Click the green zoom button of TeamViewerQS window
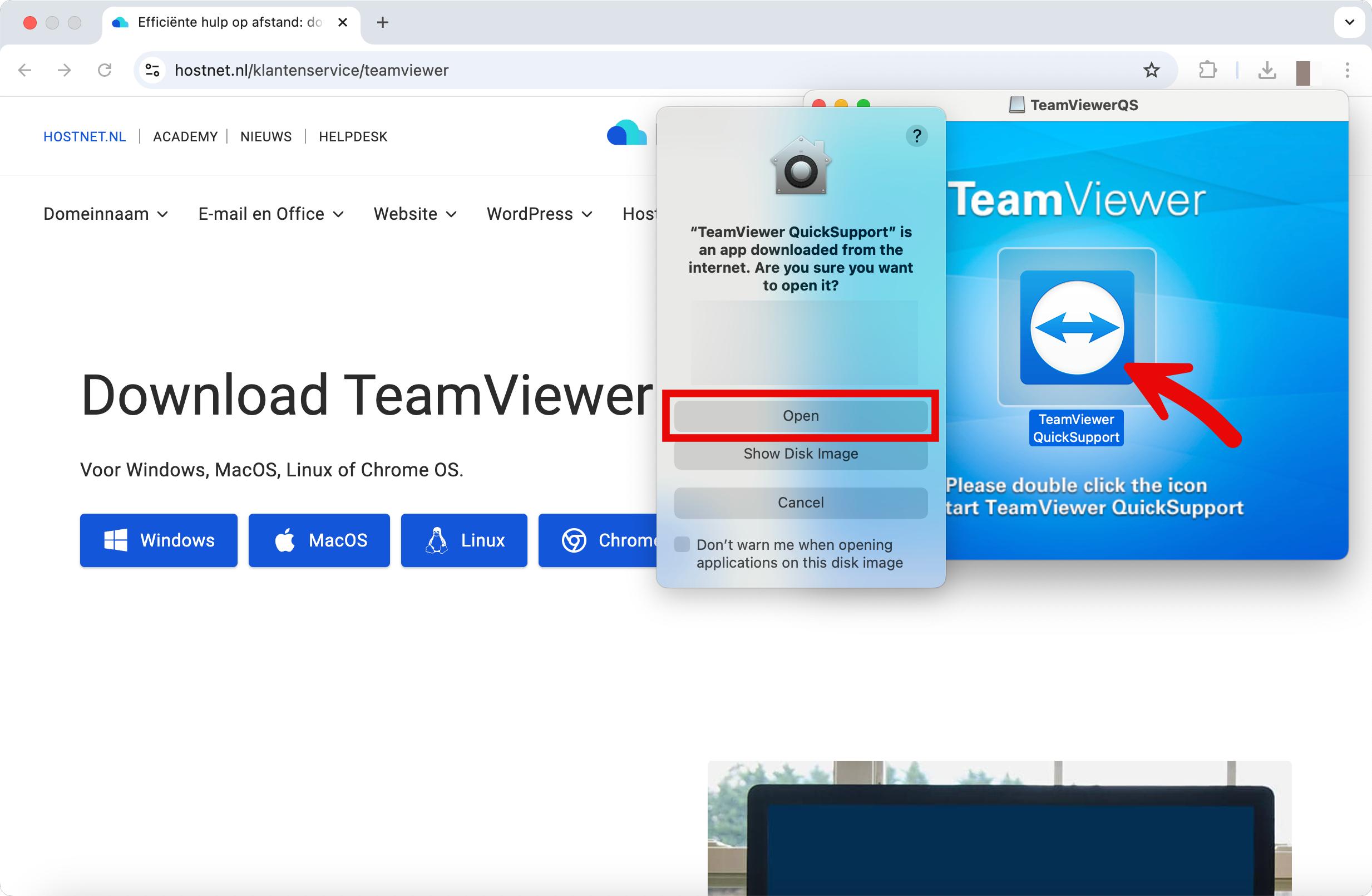 (863, 105)
